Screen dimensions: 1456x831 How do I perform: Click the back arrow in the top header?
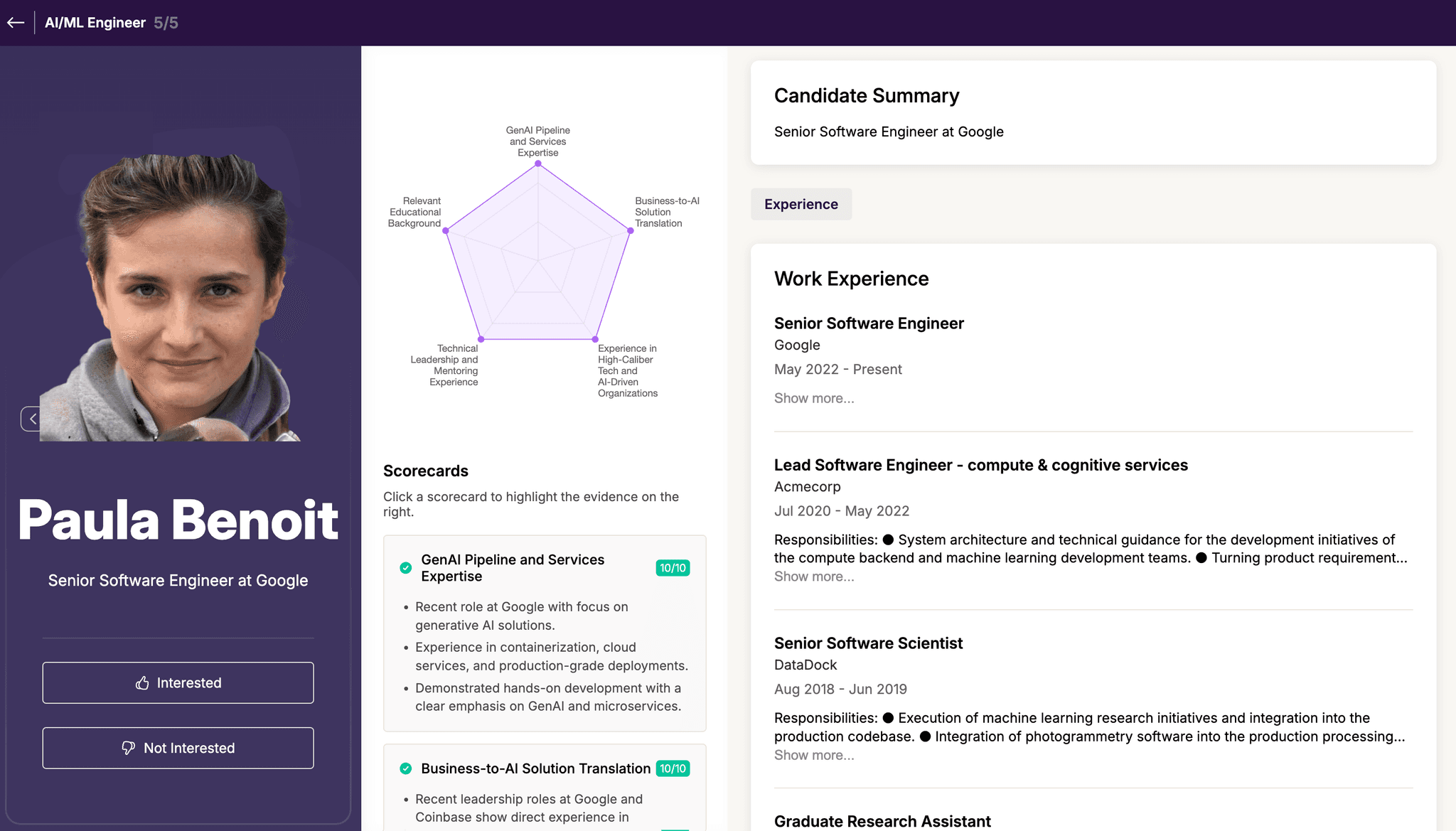point(16,22)
